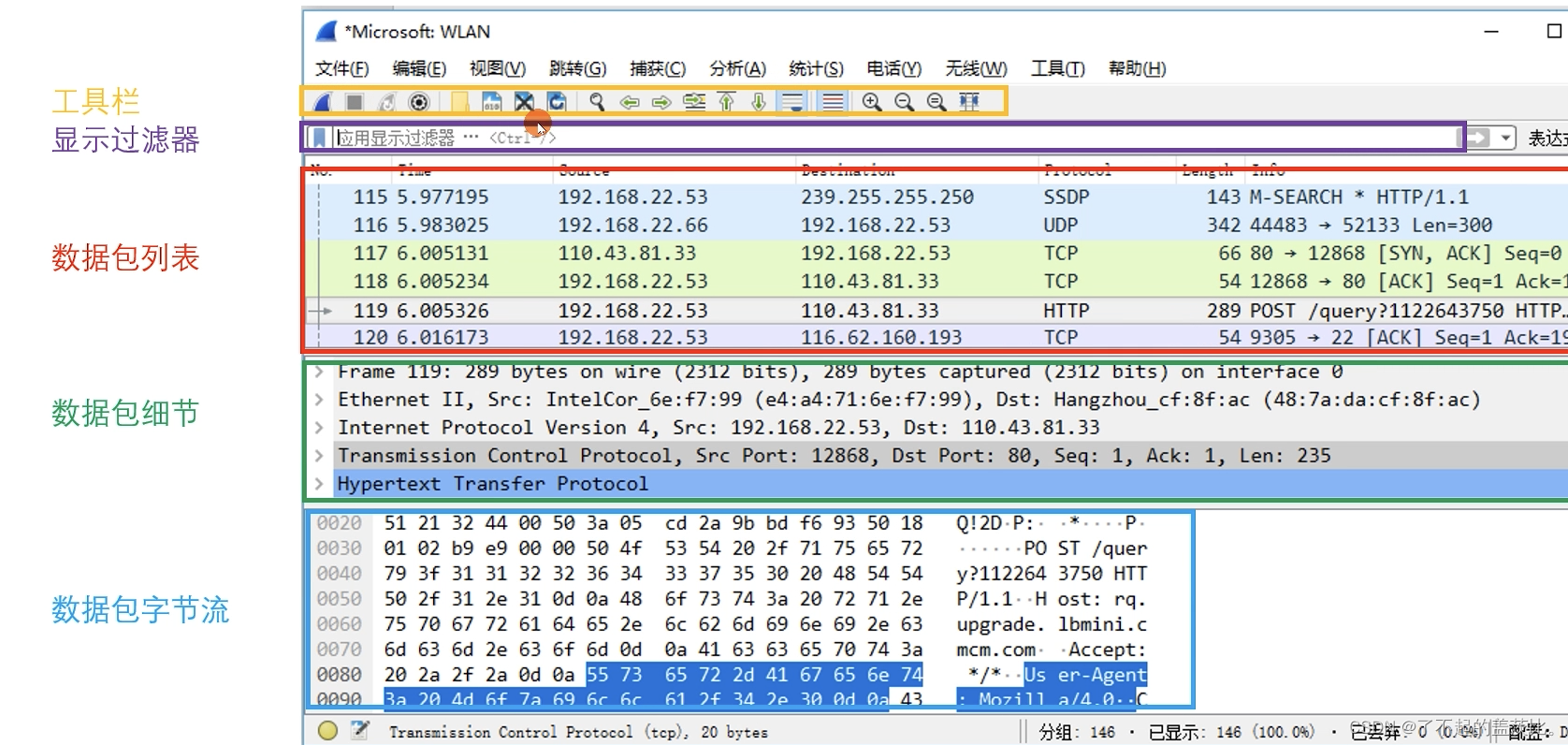
Task: Open a capture file with the folder icon
Action: [x=459, y=102]
